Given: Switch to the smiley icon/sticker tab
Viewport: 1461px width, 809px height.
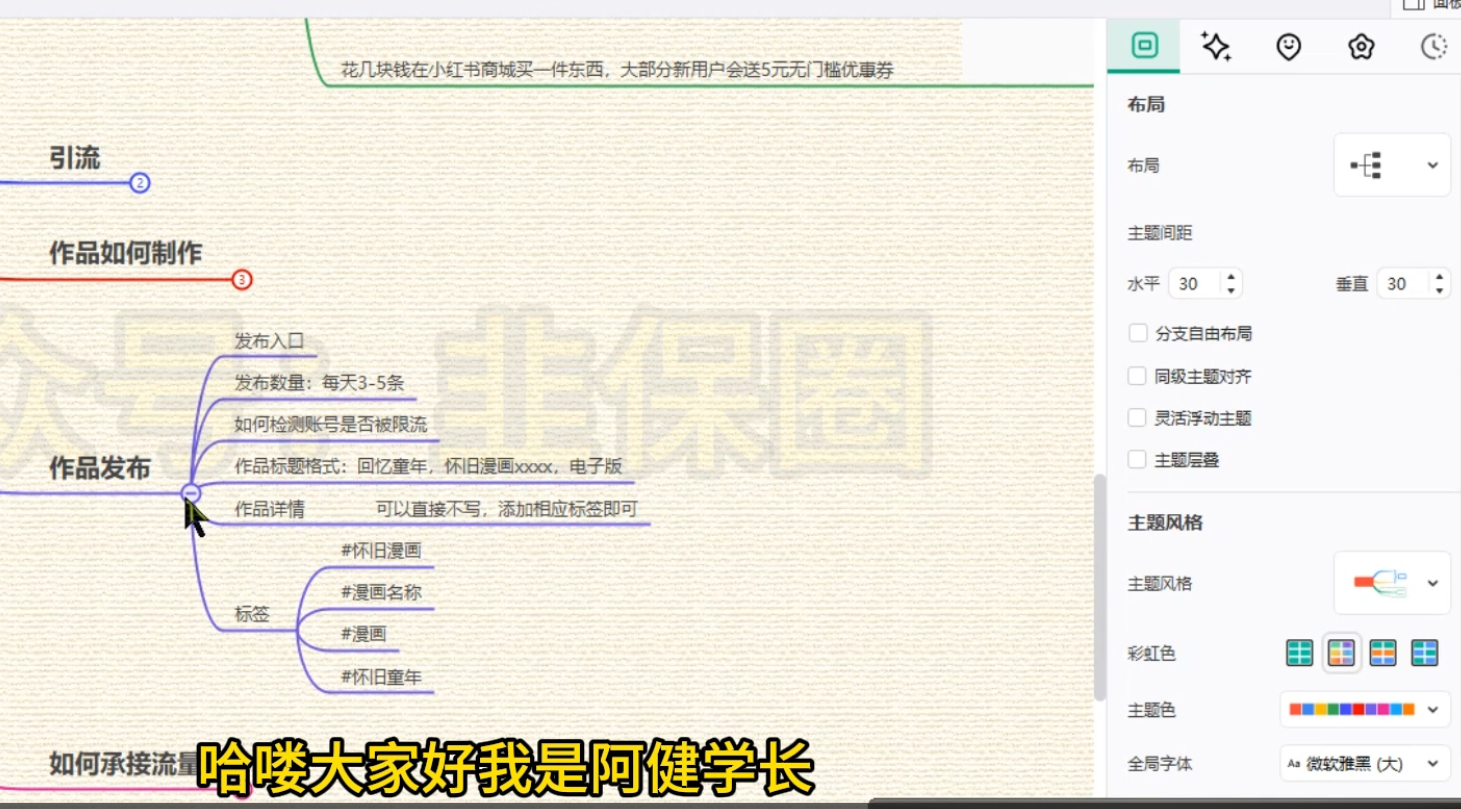Looking at the screenshot, I should point(1289,47).
